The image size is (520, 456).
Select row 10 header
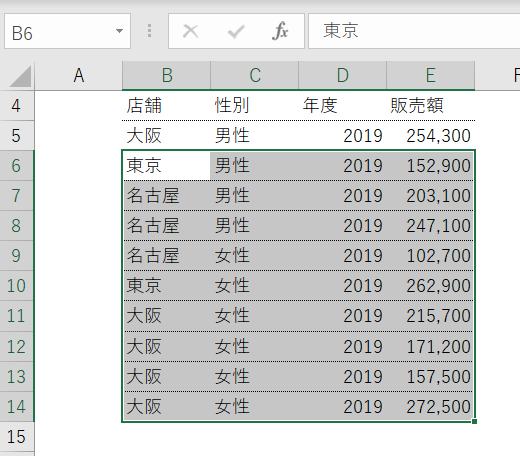tap(17, 286)
